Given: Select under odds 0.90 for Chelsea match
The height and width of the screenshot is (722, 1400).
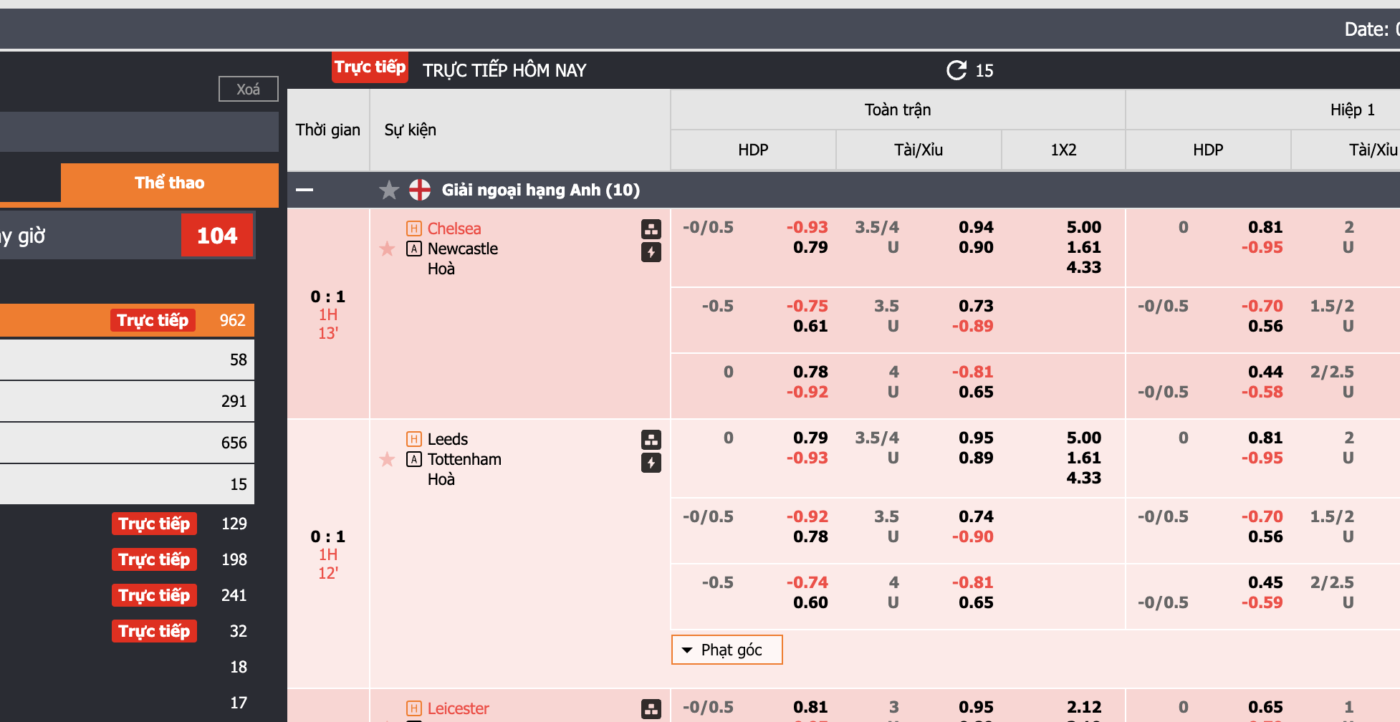Looking at the screenshot, I should coord(976,247).
